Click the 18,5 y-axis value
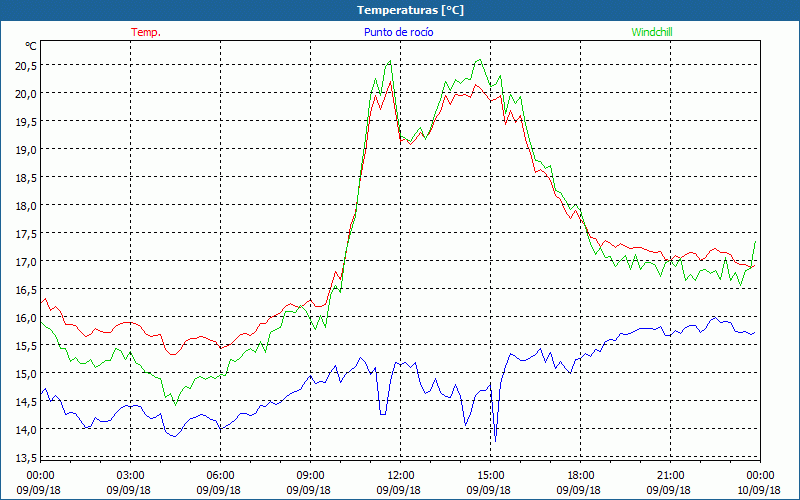 click(27, 178)
